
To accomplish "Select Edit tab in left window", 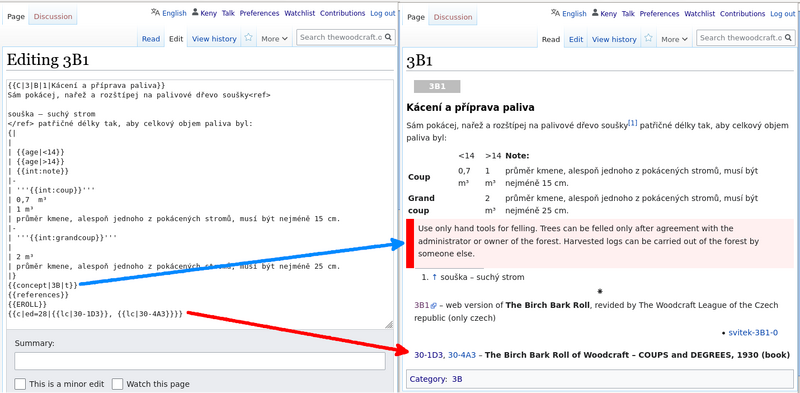I will click(176, 39).
